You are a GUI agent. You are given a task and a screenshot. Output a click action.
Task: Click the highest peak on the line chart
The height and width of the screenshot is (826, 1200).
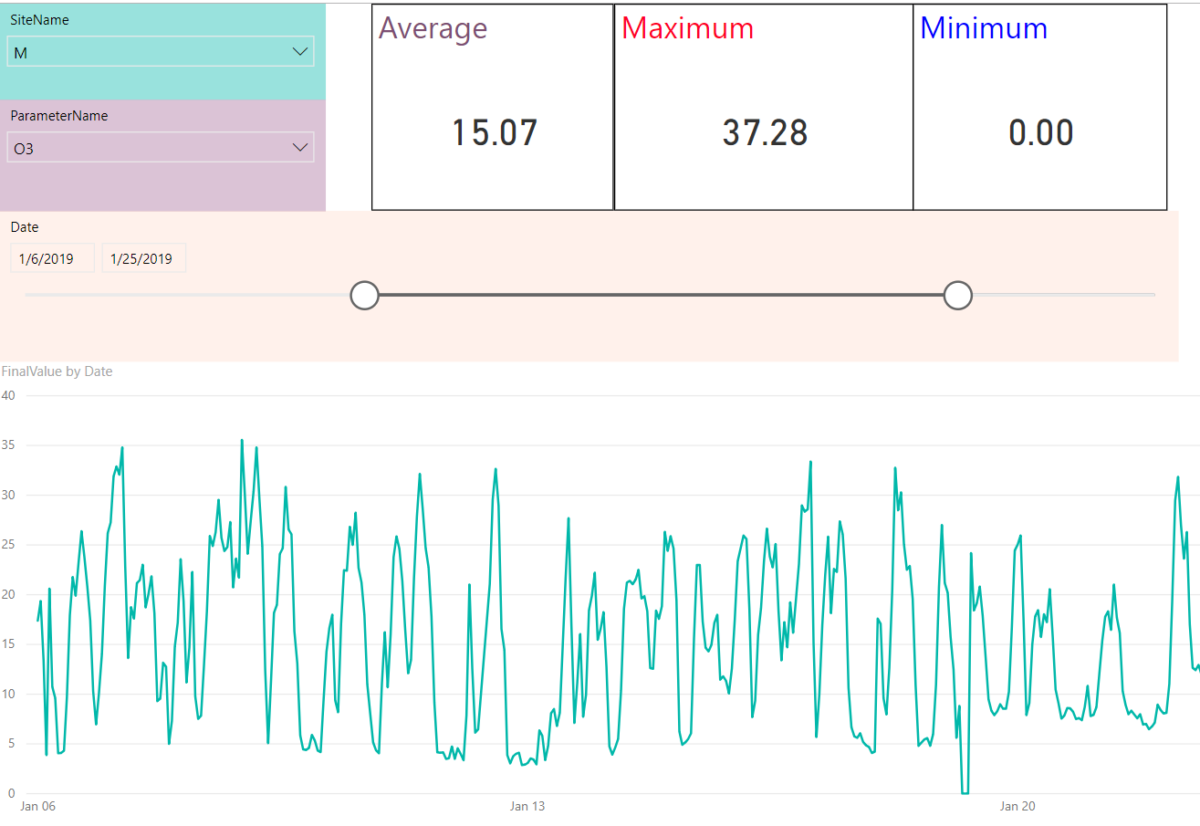pos(241,440)
